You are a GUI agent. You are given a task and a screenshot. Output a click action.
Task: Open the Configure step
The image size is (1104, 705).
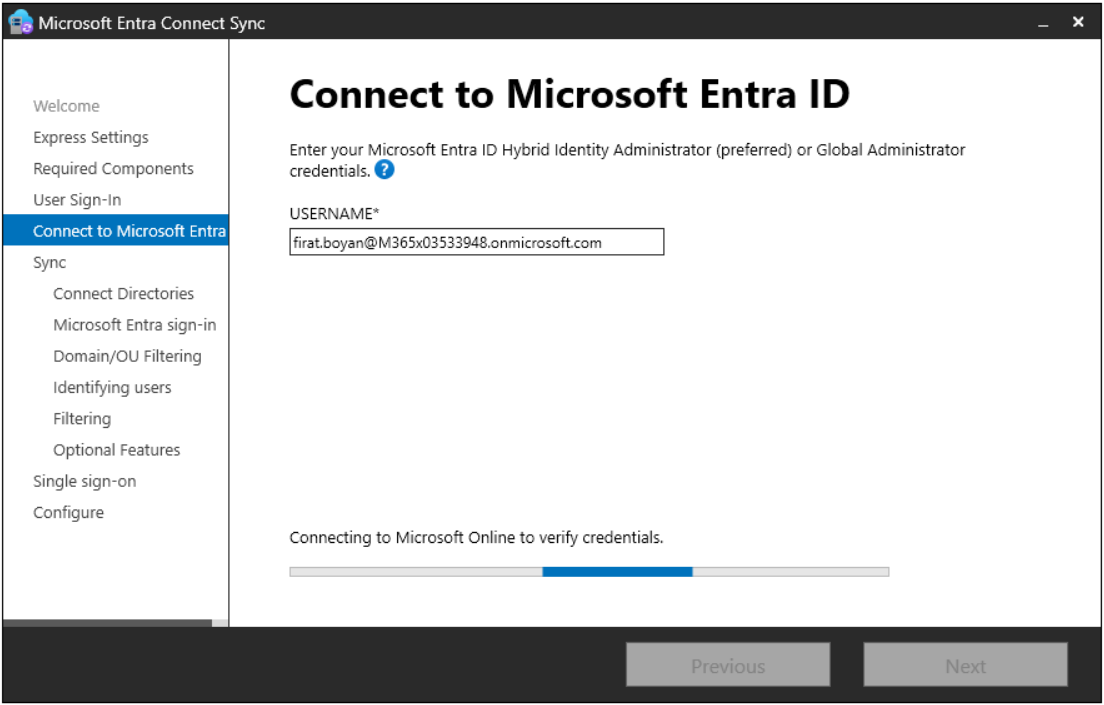pos(68,513)
